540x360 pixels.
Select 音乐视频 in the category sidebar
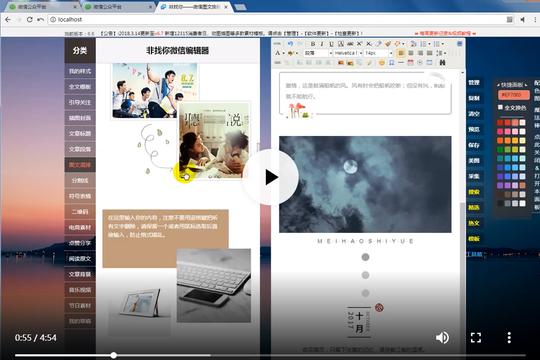click(80, 290)
